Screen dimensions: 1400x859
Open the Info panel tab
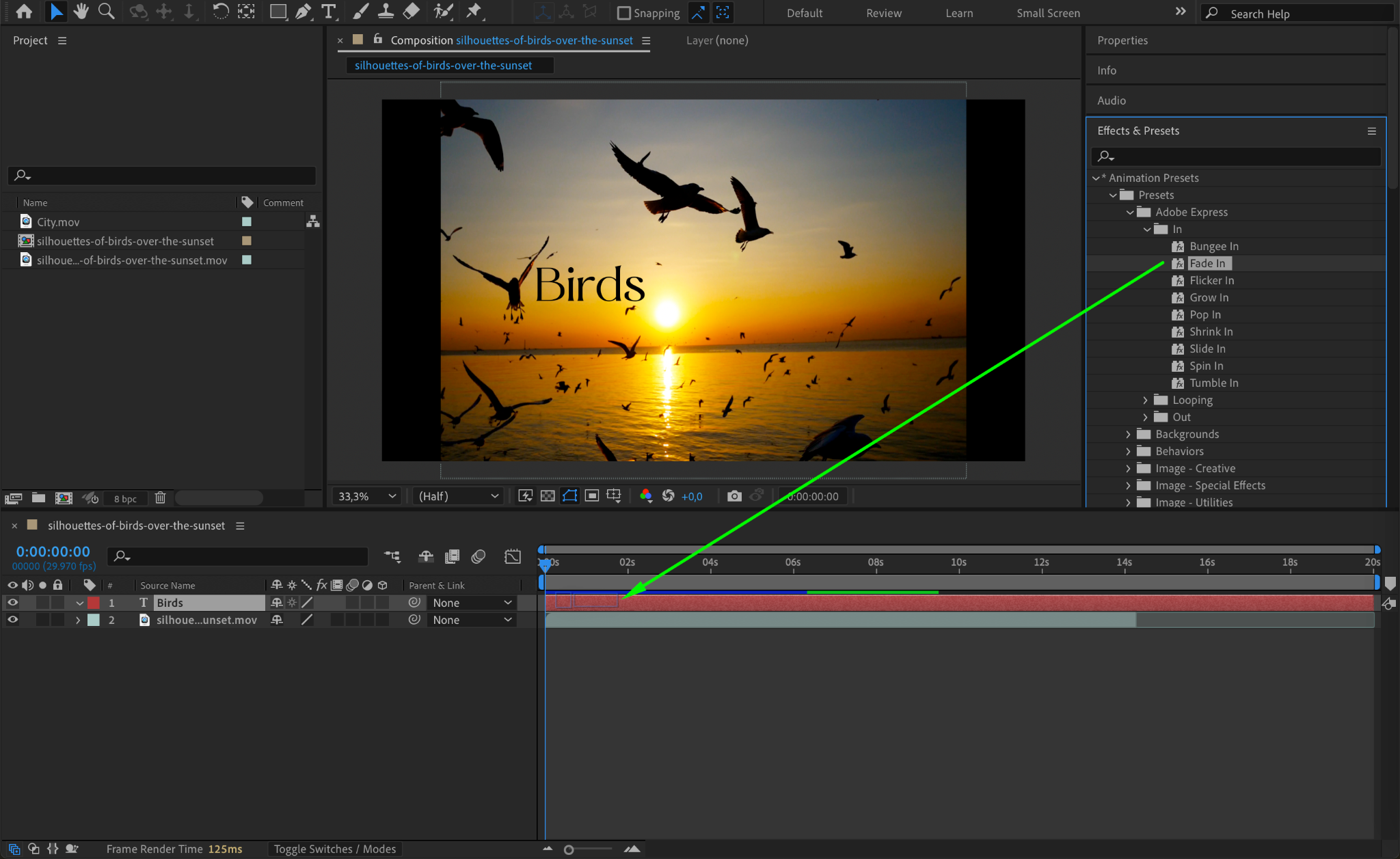(1107, 70)
